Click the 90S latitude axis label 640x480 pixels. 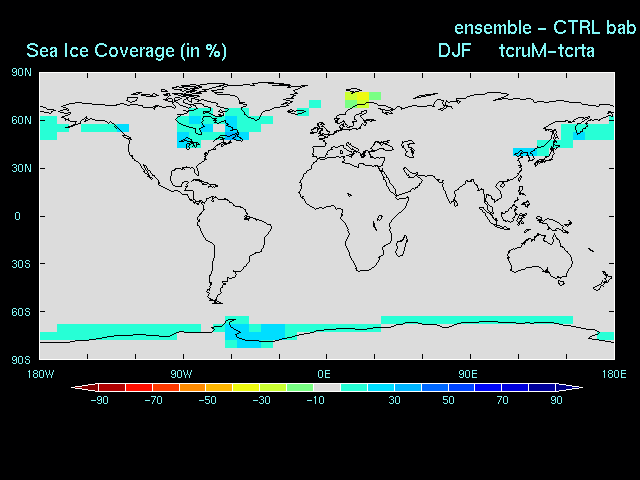21,360
